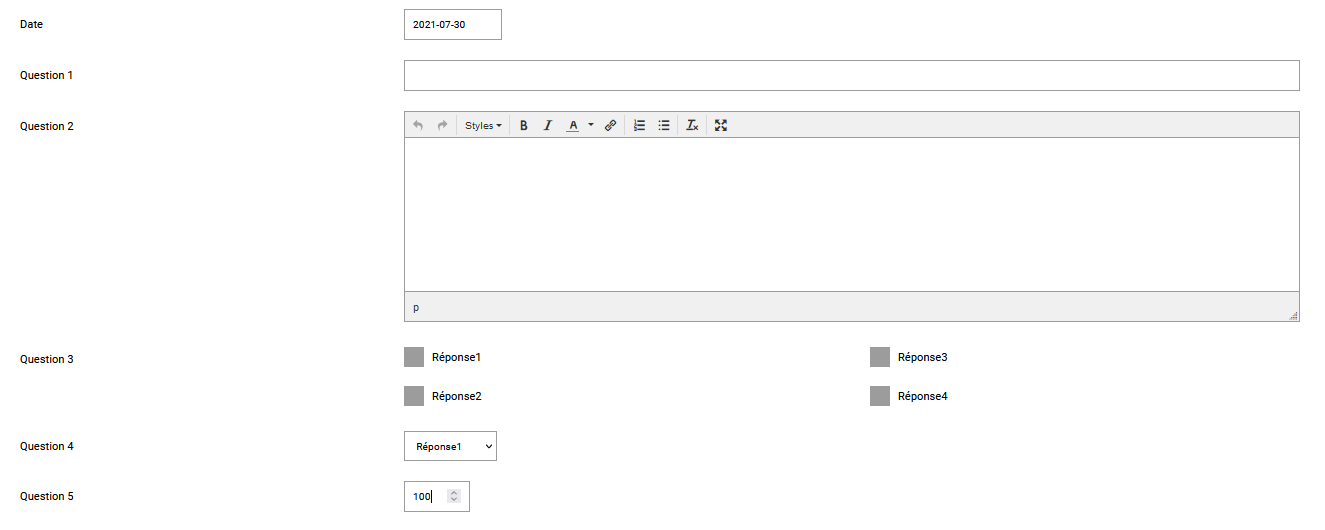Click the redo arrow in editor toolbar
The image size is (1325, 530).
442,126
